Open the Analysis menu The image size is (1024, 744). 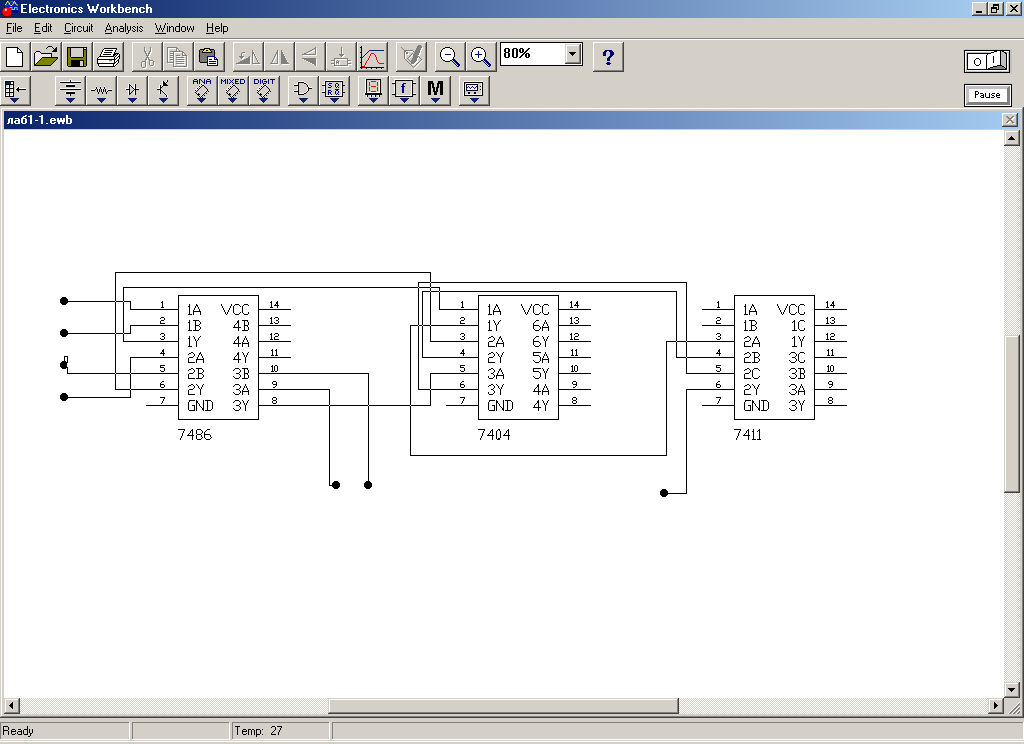tap(123, 28)
